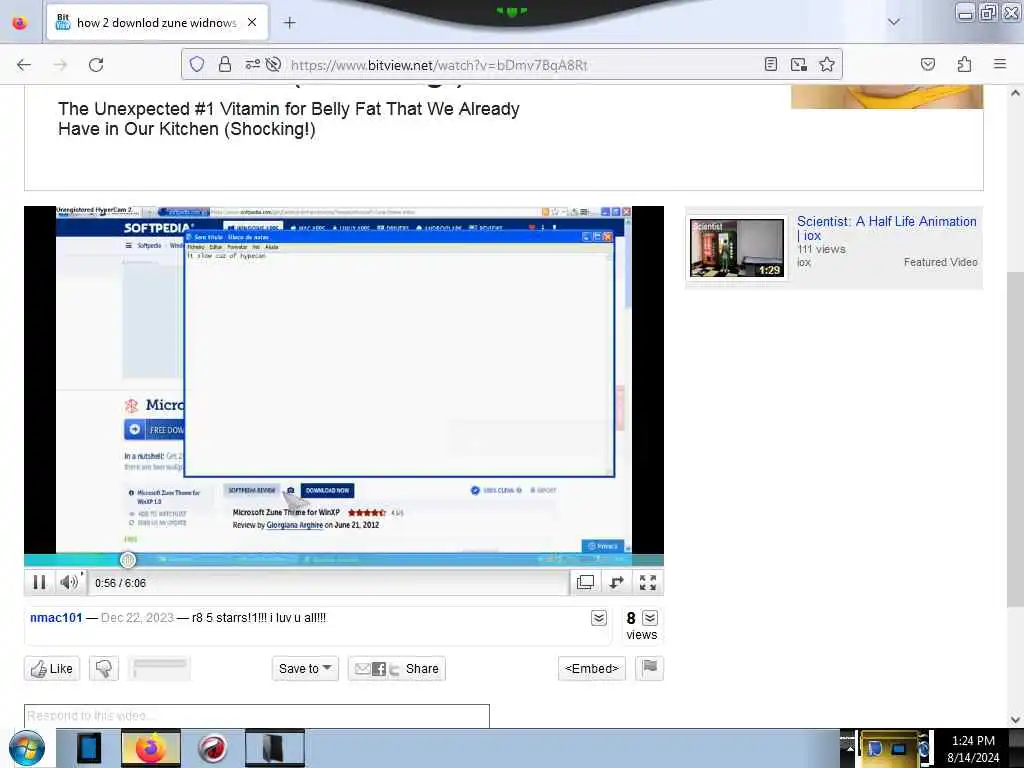Flag the video with the flag icon
Viewport: 1024px width, 768px height.
649,669
